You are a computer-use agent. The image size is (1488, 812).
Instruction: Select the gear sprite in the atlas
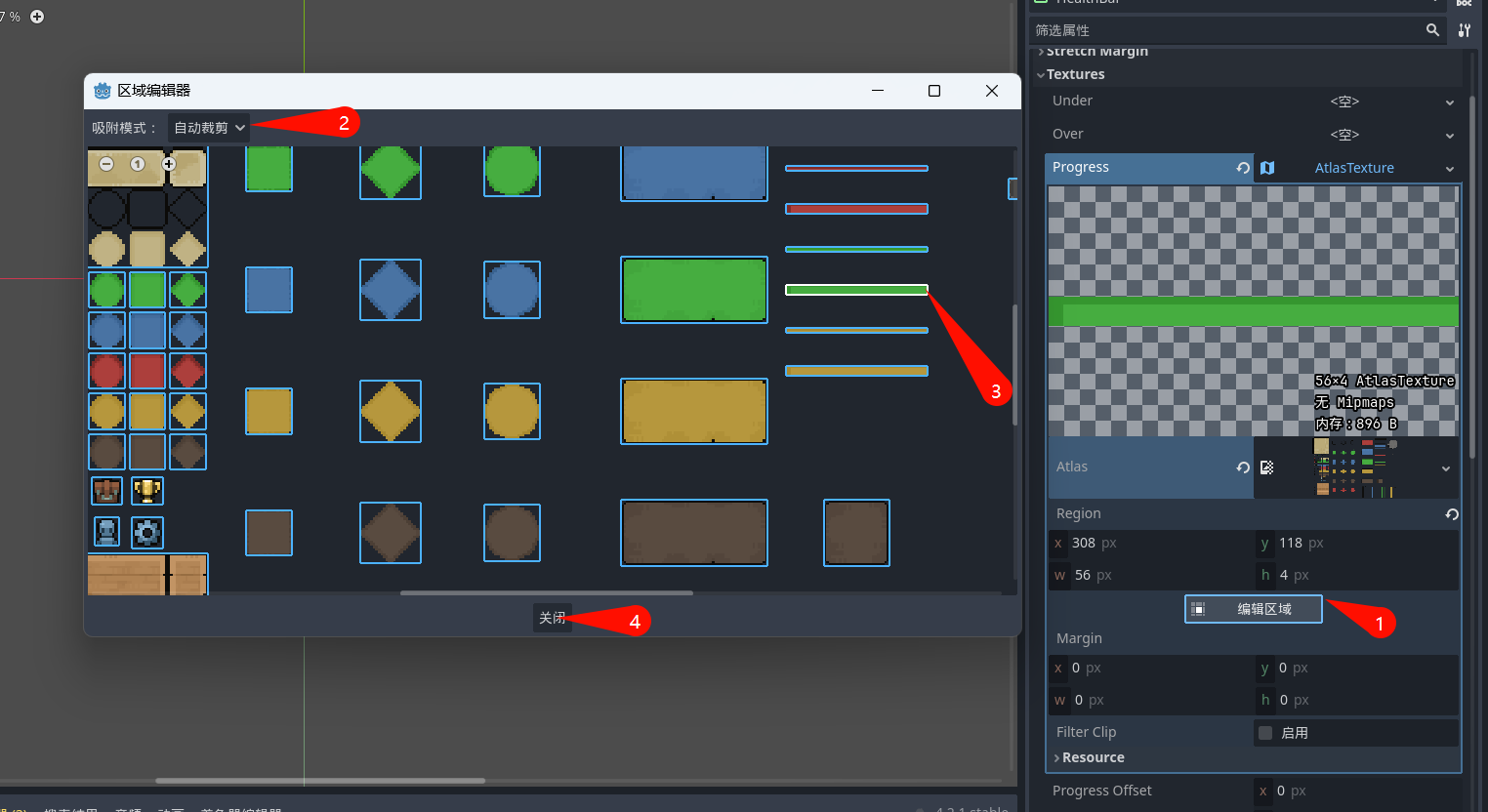[147, 532]
